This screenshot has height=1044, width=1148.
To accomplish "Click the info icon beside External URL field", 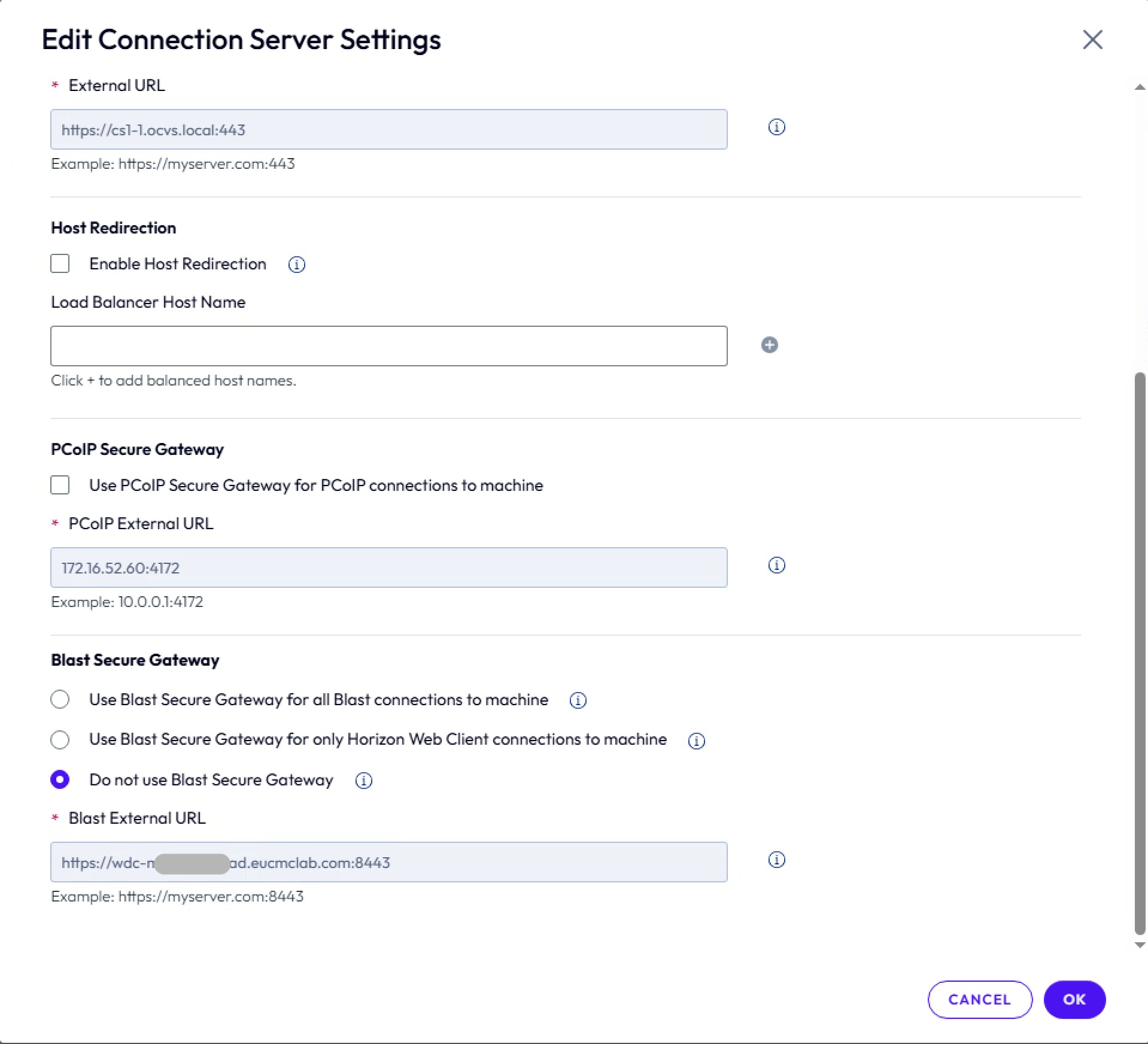I will click(776, 128).
